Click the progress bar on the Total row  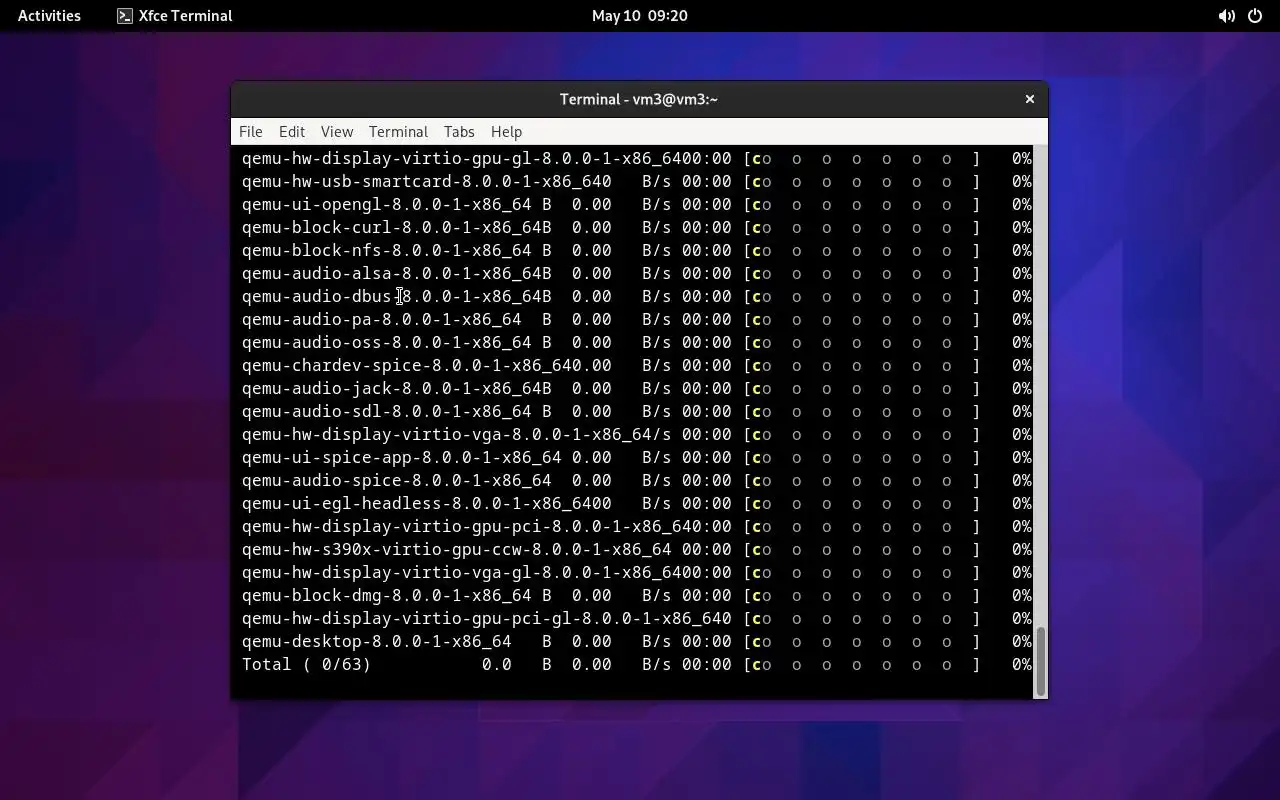click(x=862, y=665)
